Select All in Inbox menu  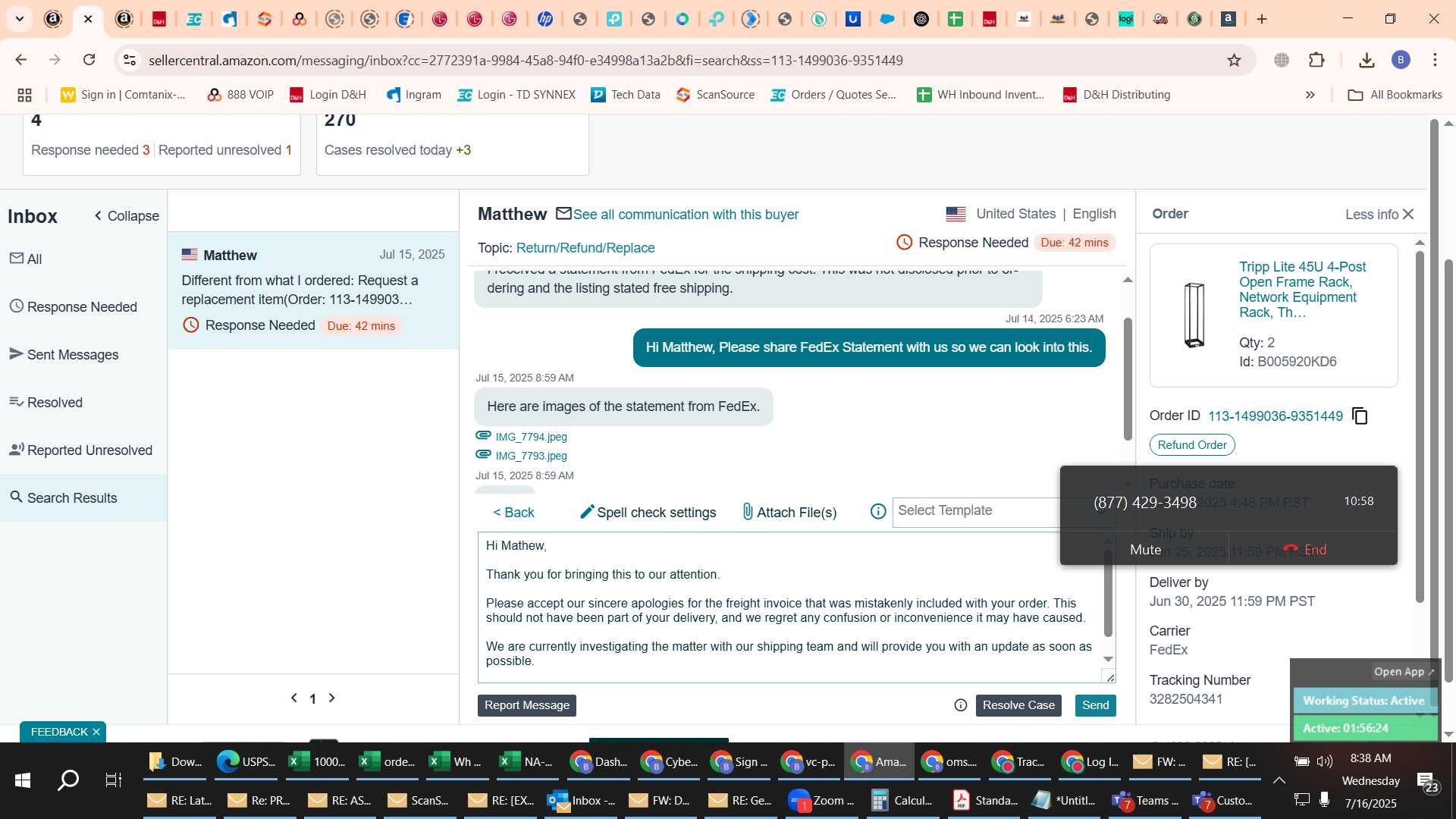click(x=26, y=259)
